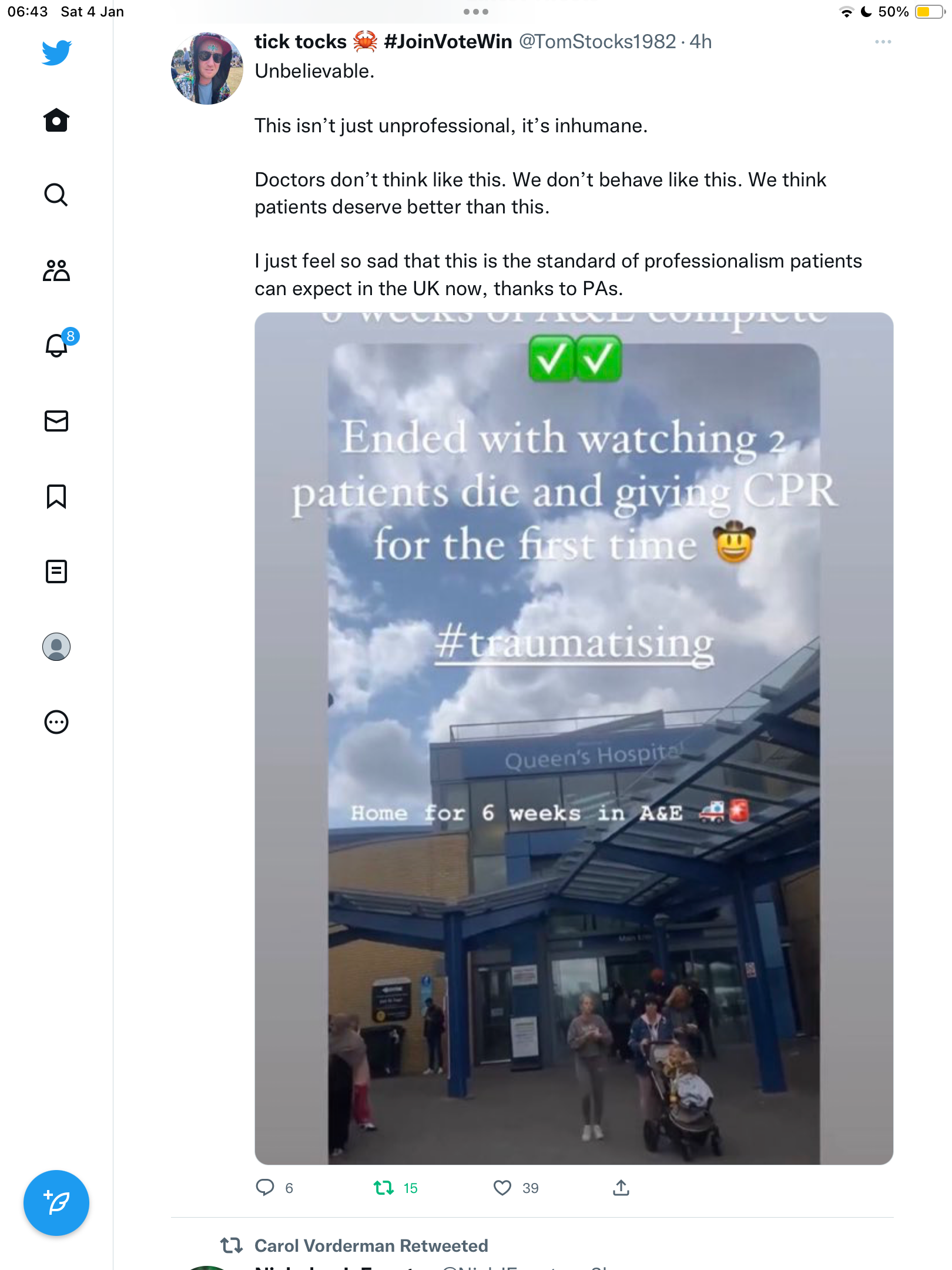Go to the Home timeline icon

point(56,120)
